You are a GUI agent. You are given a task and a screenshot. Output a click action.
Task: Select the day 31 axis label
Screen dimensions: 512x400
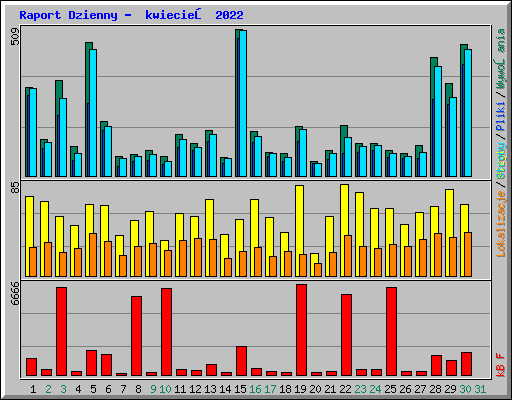(x=480, y=389)
